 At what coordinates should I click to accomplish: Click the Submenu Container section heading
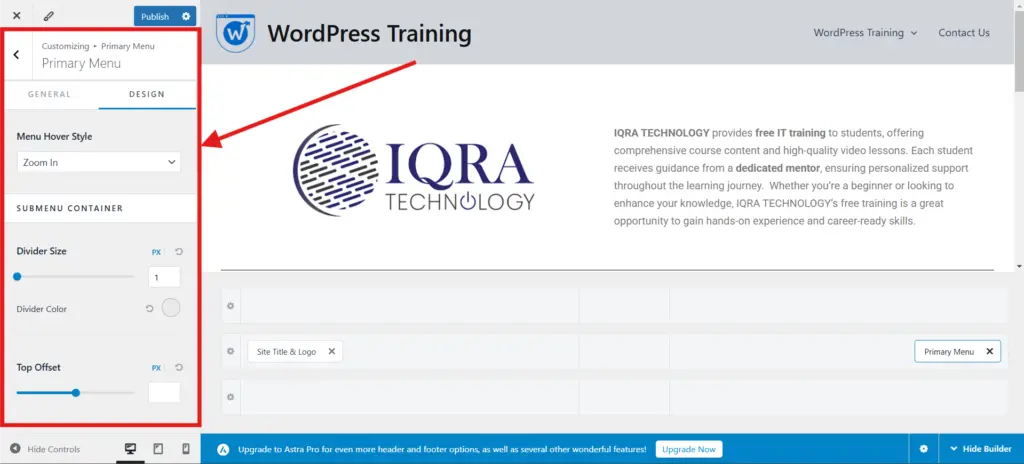(70, 208)
